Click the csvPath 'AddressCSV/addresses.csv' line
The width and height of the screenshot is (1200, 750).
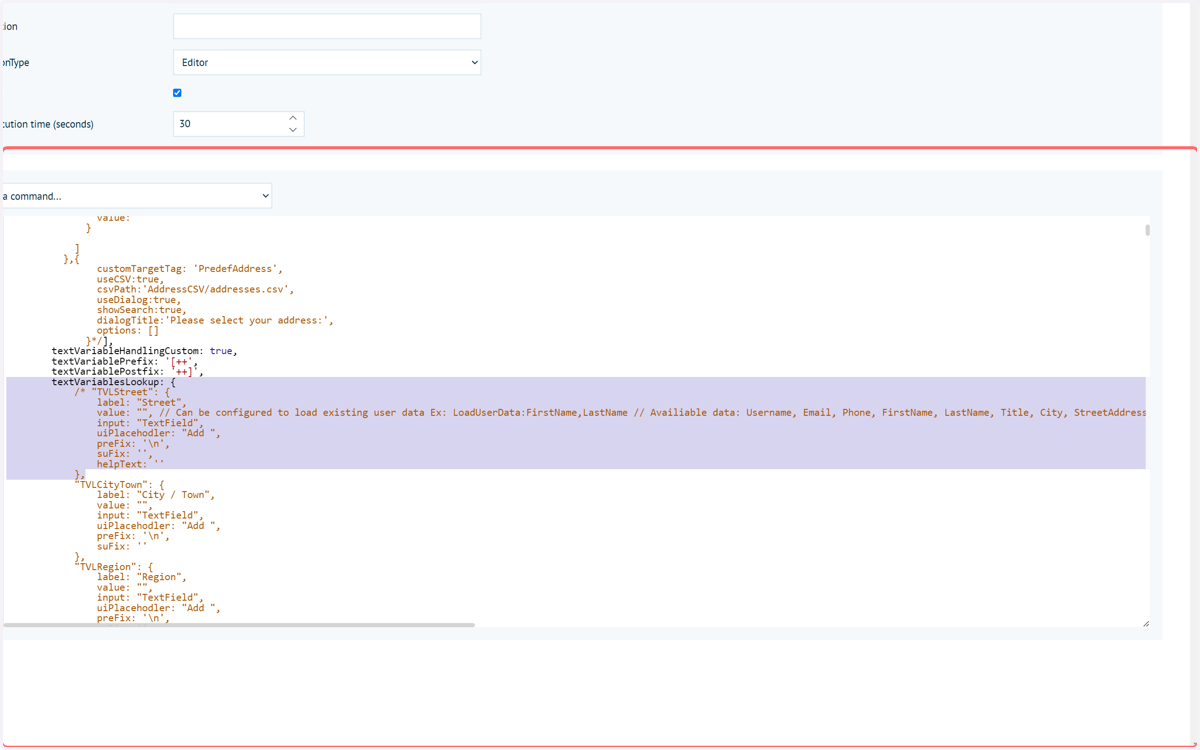tap(196, 289)
